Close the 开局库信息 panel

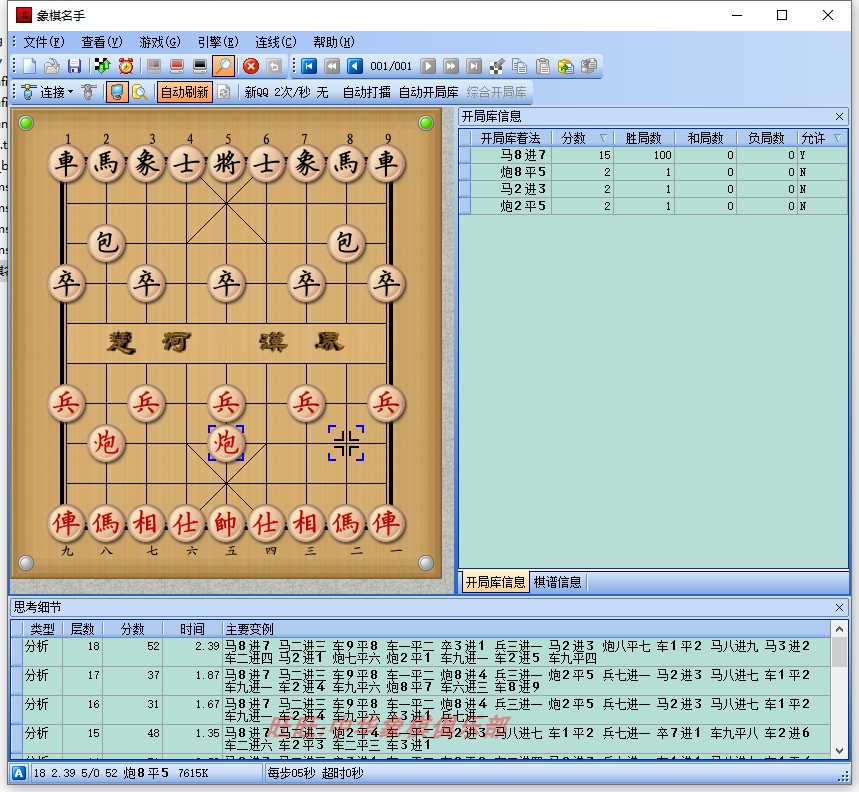pyautogui.click(x=839, y=116)
